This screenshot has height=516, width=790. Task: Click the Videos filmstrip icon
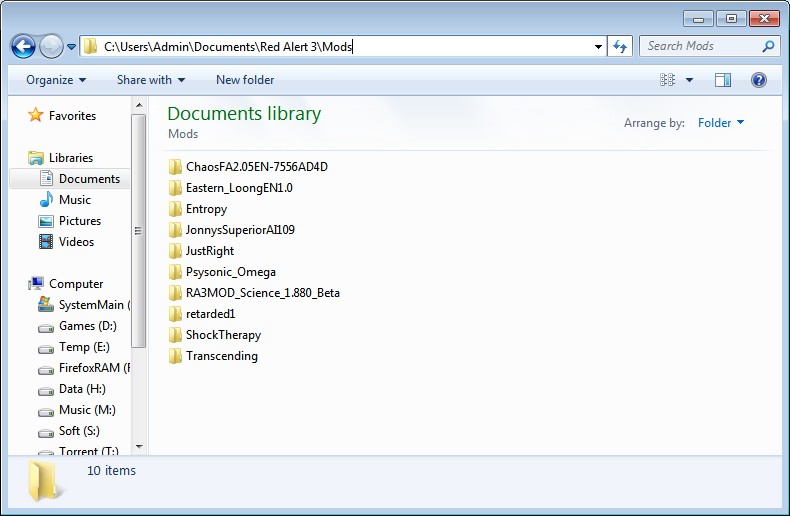coord(46,242)
